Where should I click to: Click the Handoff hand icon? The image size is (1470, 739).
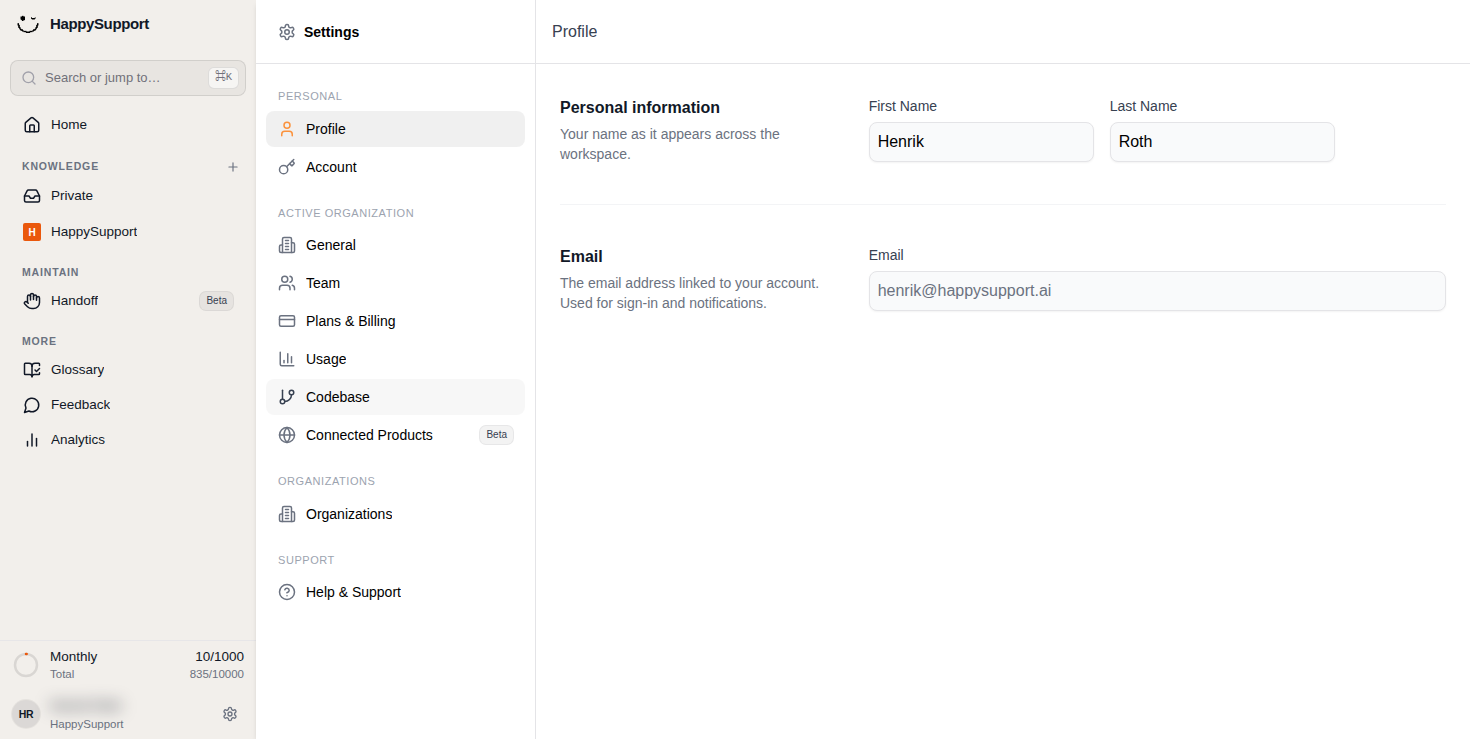tap(32, 301)
